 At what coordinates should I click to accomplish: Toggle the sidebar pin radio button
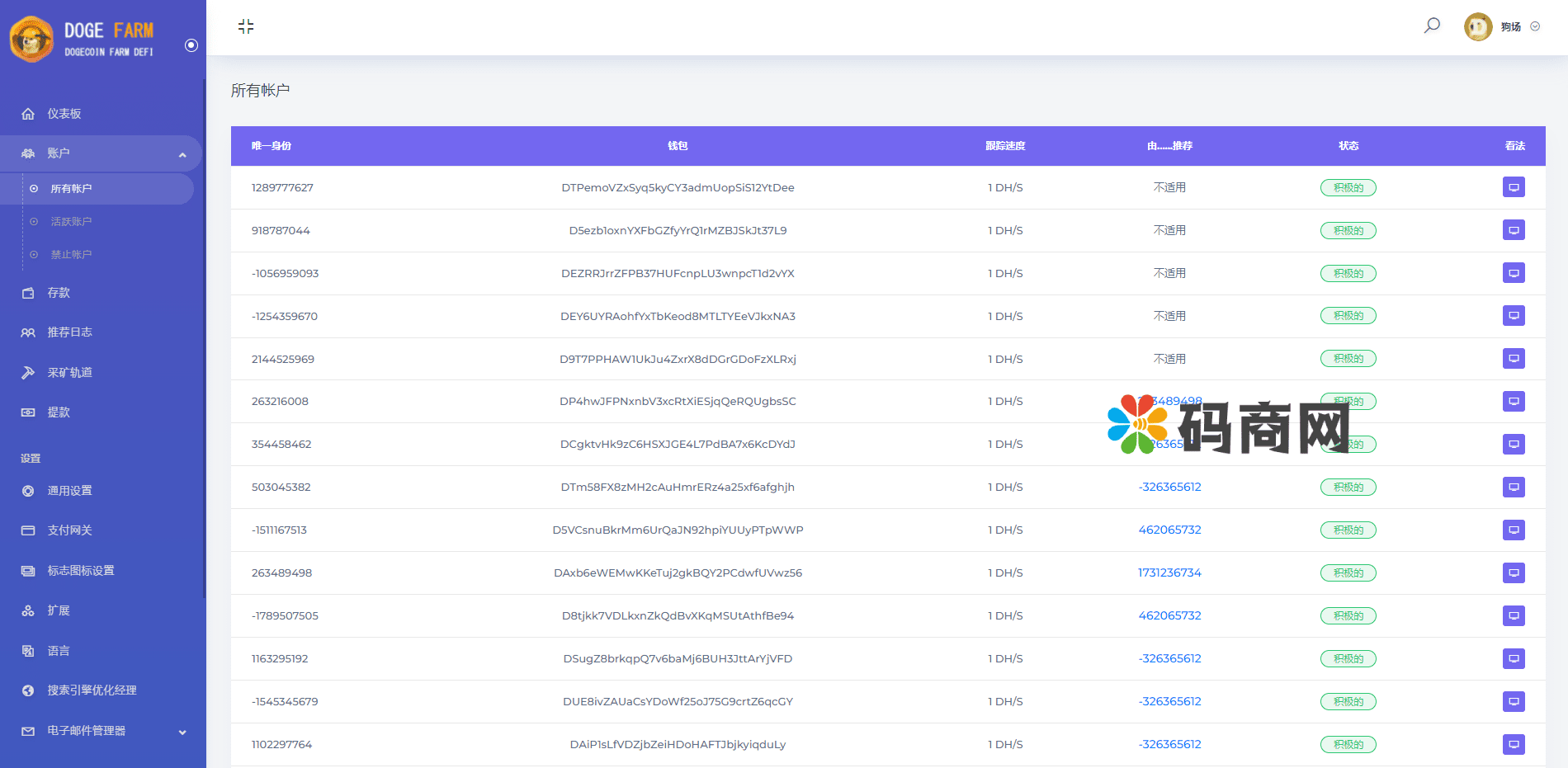(191, 45)
